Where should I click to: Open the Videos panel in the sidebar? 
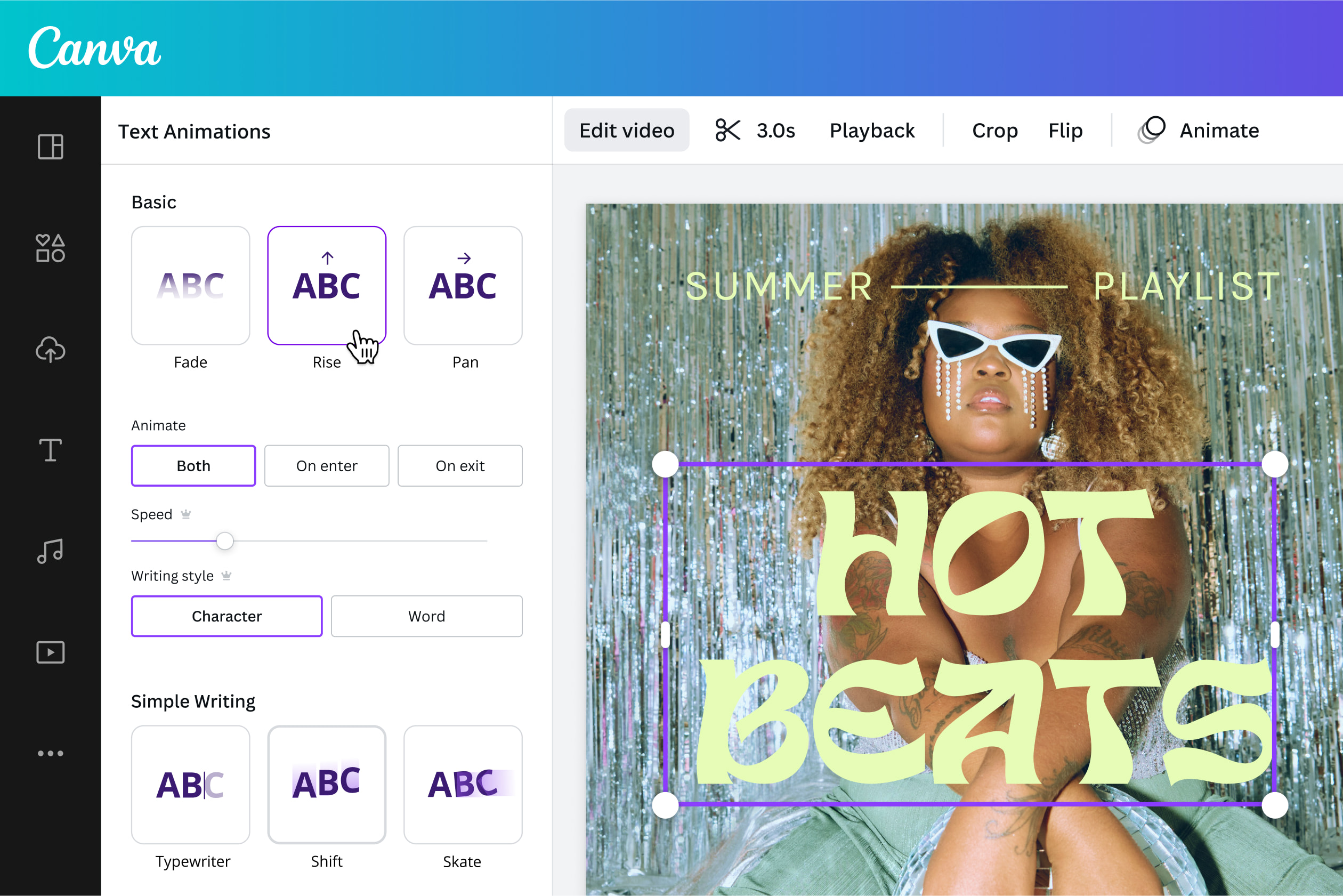point(50,651)
